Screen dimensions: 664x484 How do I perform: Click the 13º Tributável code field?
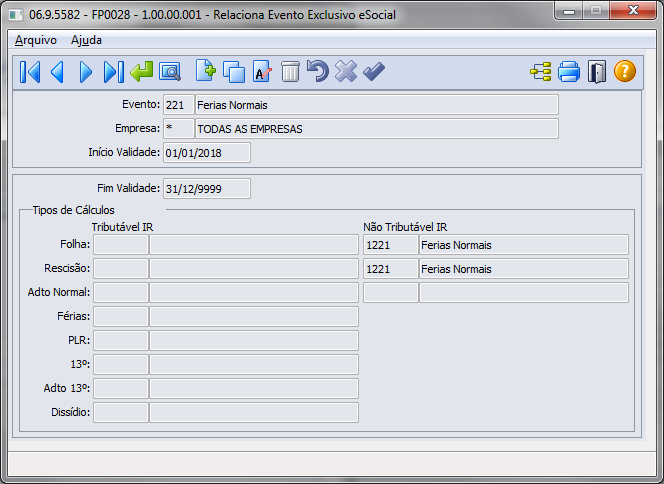coord(121,365)
